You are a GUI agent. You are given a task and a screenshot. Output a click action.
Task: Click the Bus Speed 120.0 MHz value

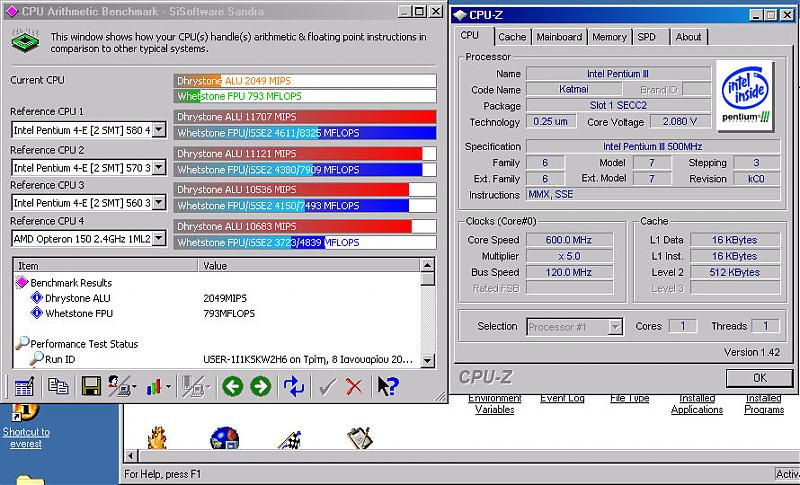[x=569, y=272]
